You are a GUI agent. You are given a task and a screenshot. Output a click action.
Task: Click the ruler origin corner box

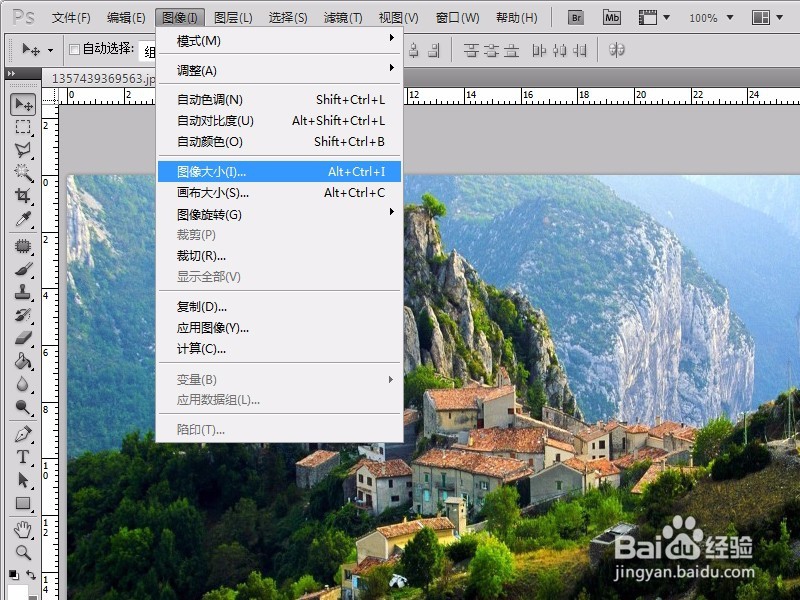(49, 96)
